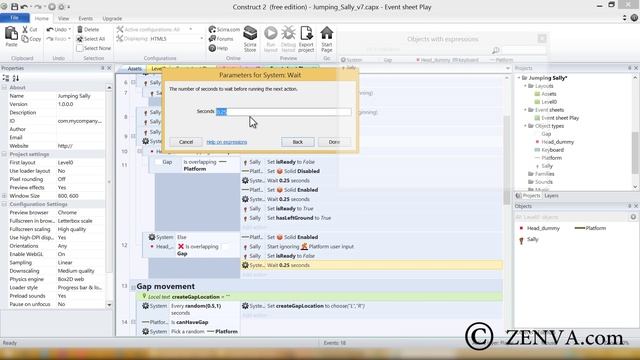Select Event sheet Play in project tree
This screenshot has width=640, height=360.
pyautogui.click(x=560, y=118)
